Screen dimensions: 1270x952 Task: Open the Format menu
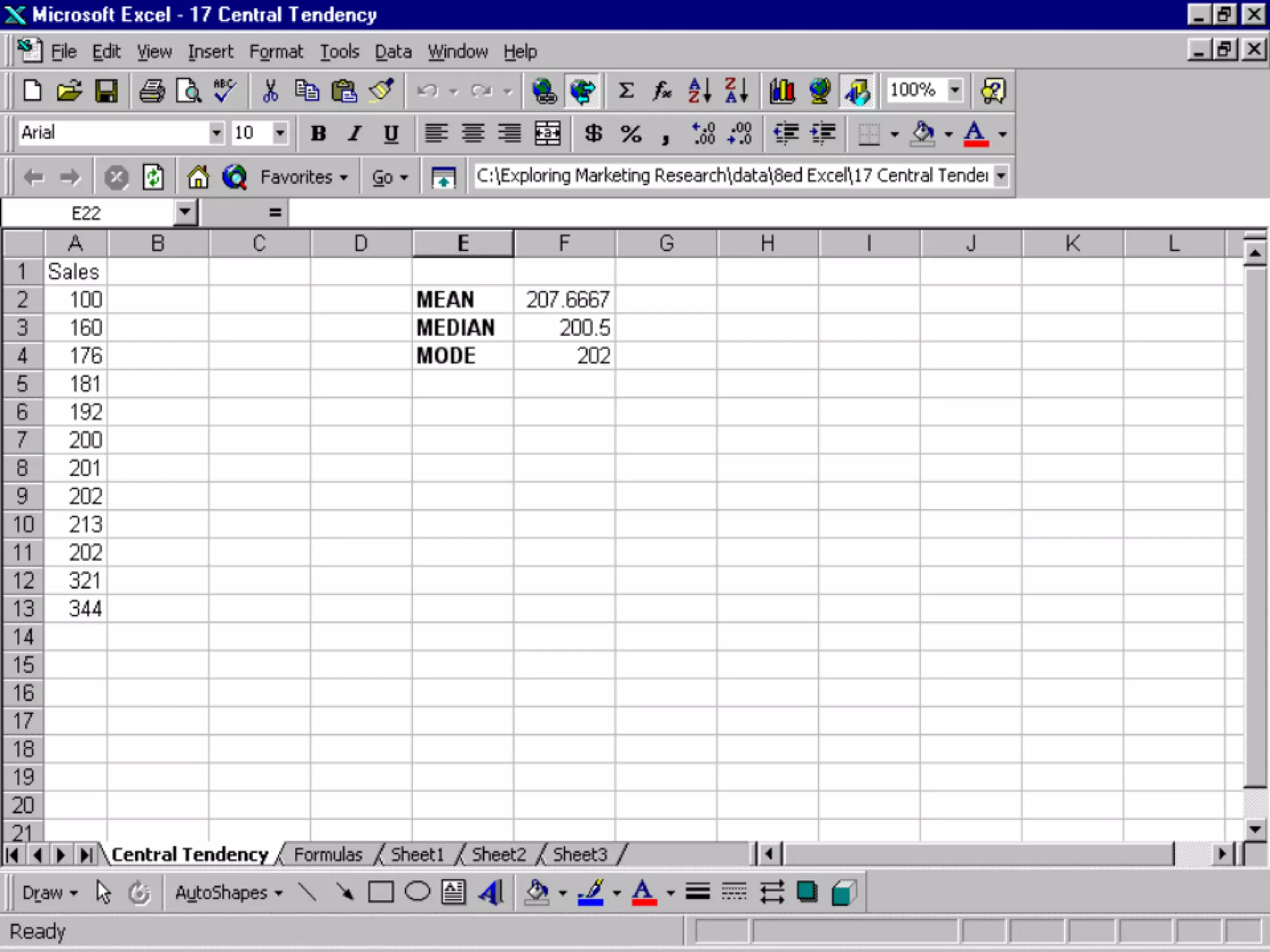click(x=276, y=51)
